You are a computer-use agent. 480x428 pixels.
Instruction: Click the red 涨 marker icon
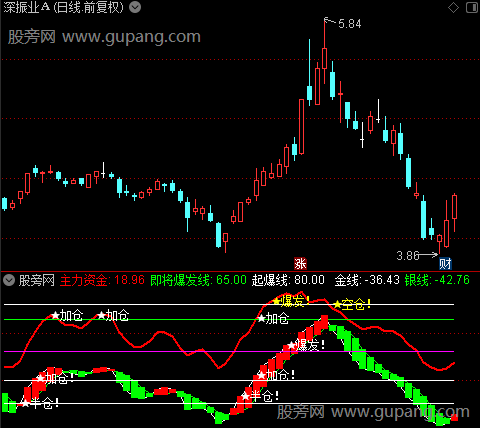pos(300,264)
